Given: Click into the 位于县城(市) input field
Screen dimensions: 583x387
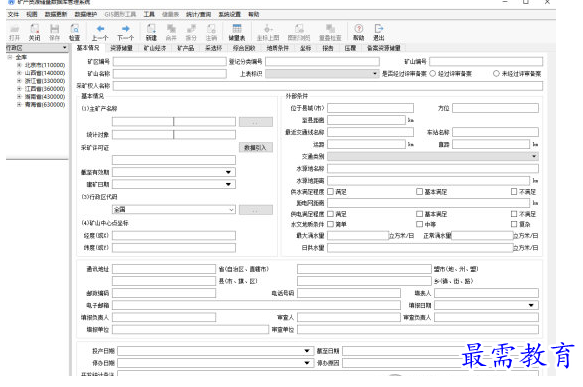Looking at the screenshot, I should click(x=370, y=108).
